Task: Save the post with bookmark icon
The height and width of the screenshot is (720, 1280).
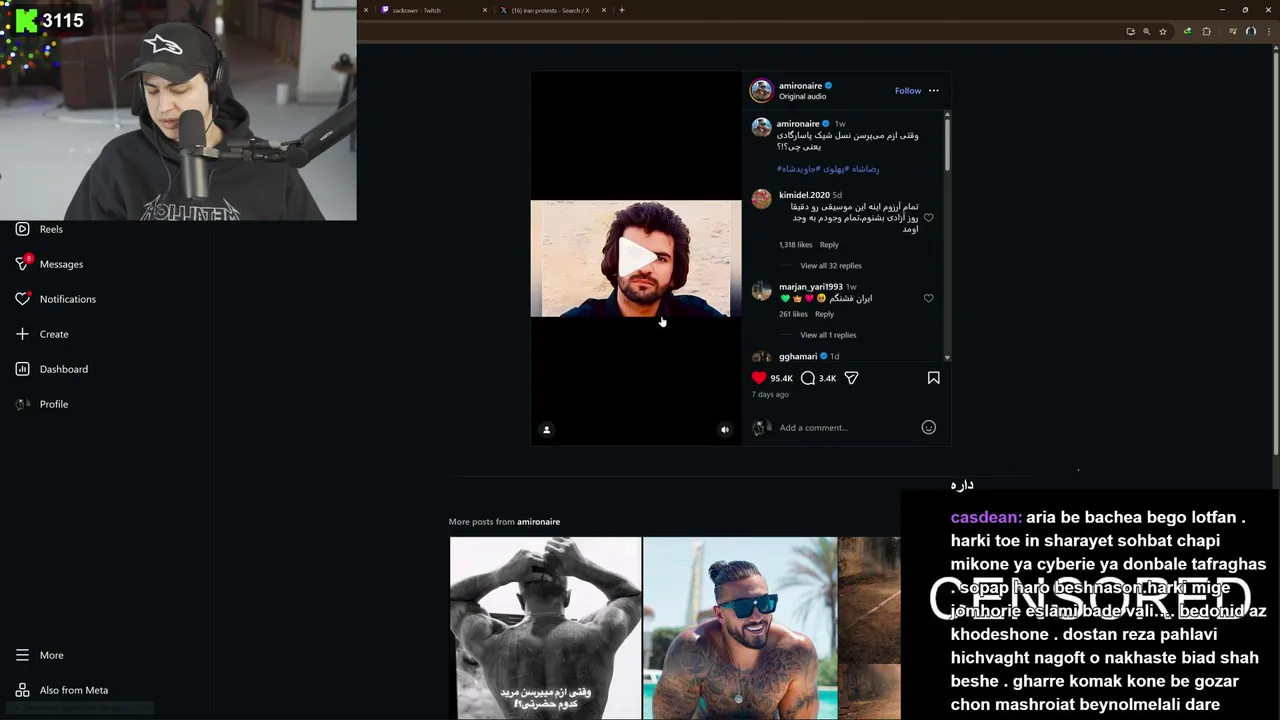Action: pos(933,378)
